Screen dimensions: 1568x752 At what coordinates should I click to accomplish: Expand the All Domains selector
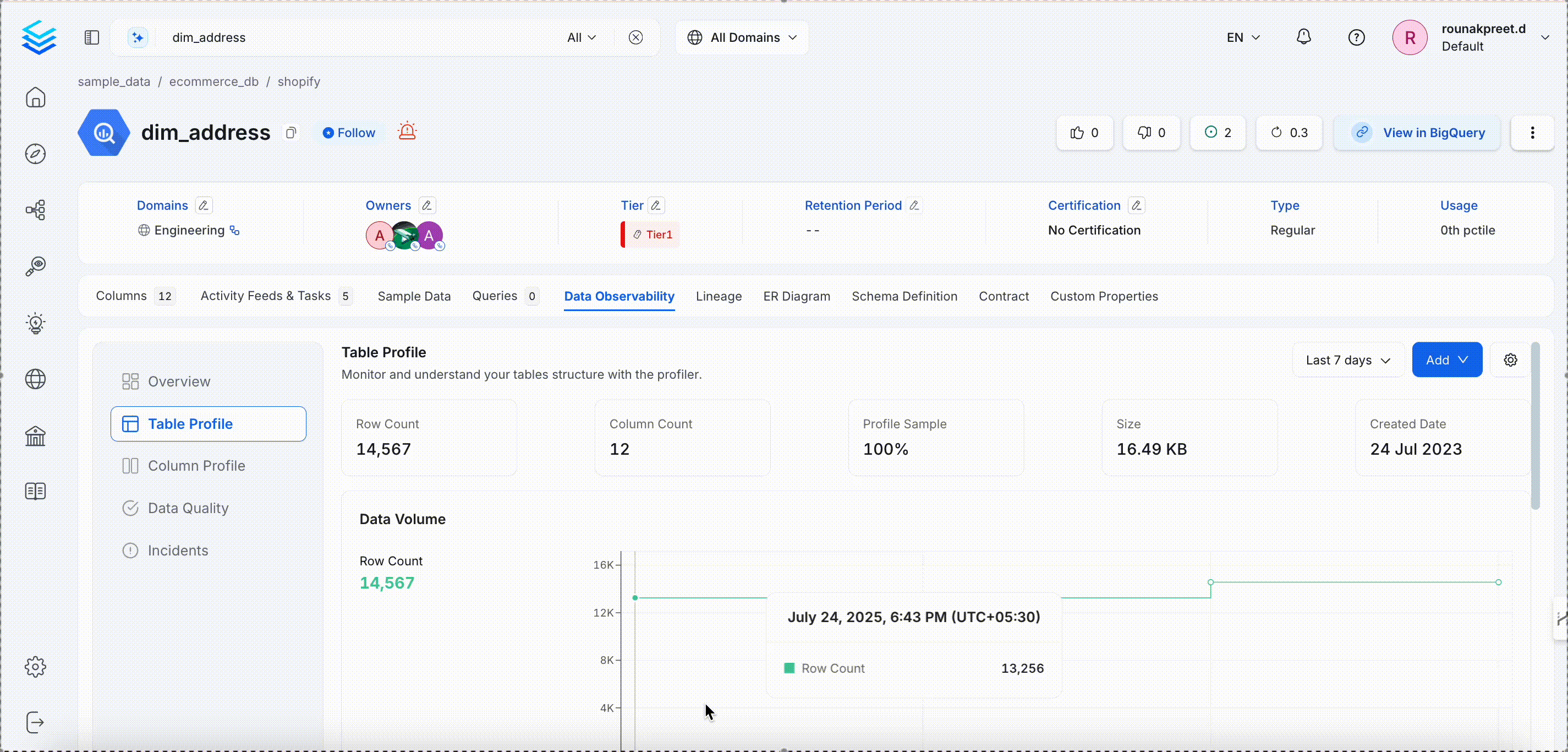[x=742, y=37]
